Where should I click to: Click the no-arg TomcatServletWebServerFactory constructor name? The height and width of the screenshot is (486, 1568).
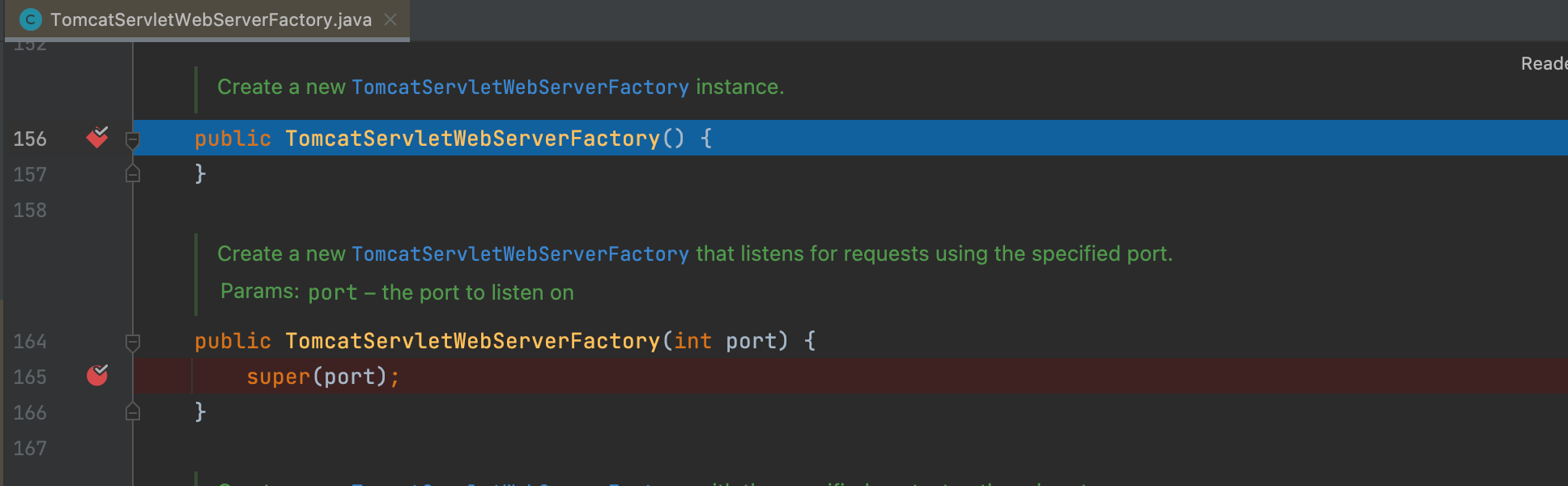[472, 139]
